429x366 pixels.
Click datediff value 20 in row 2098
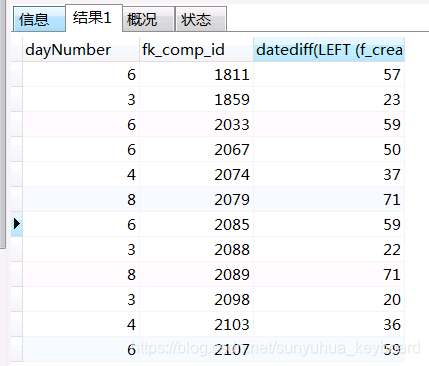coord(329,299)
